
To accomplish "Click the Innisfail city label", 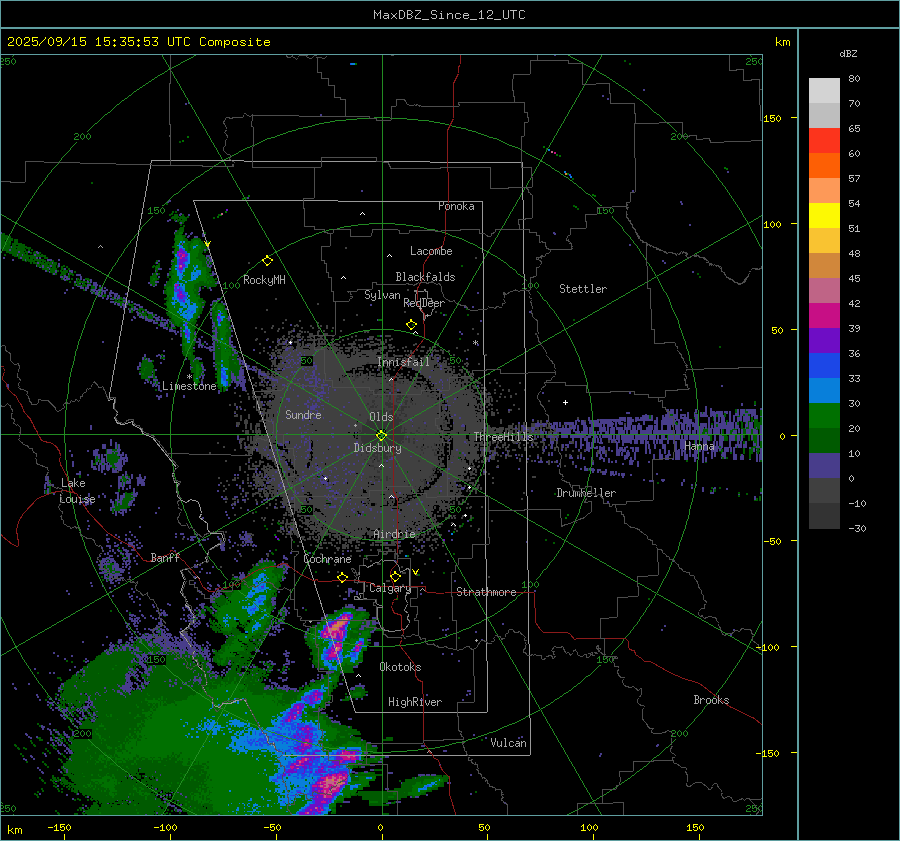I will (x=404, y=362).
